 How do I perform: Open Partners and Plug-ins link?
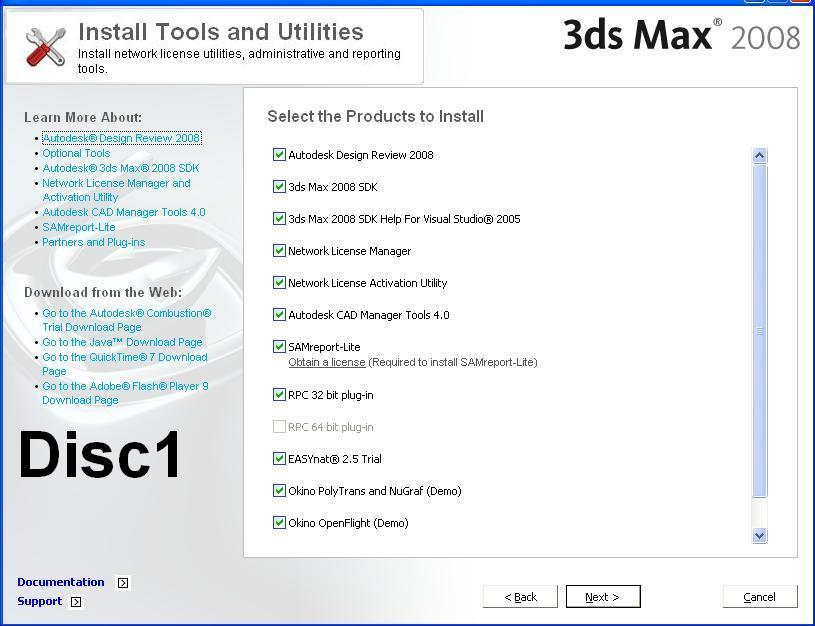(x=94, y=242)
